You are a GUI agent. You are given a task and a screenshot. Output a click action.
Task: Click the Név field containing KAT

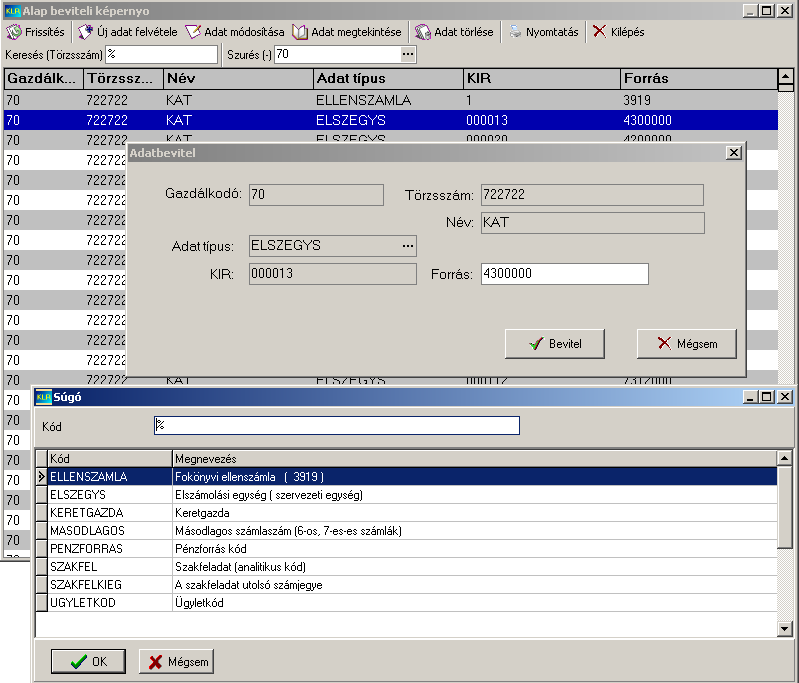tap(593, 223)
